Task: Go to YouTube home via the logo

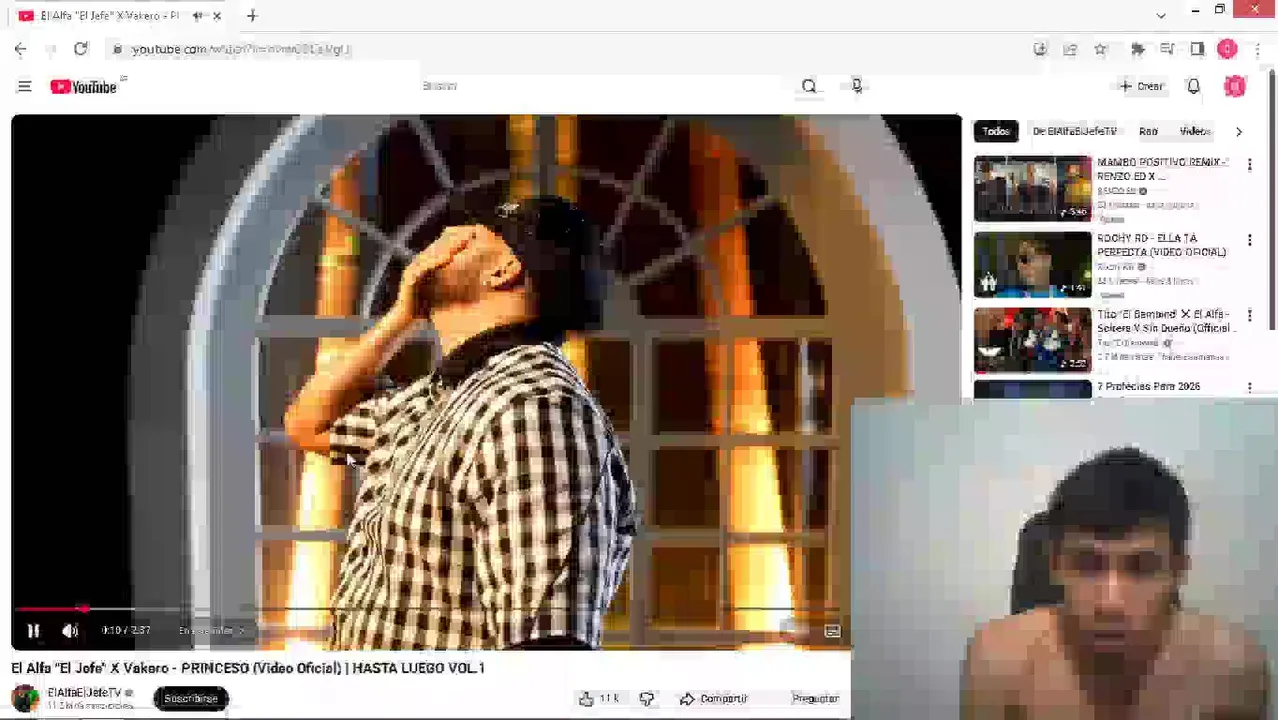Action: (84, 87)
